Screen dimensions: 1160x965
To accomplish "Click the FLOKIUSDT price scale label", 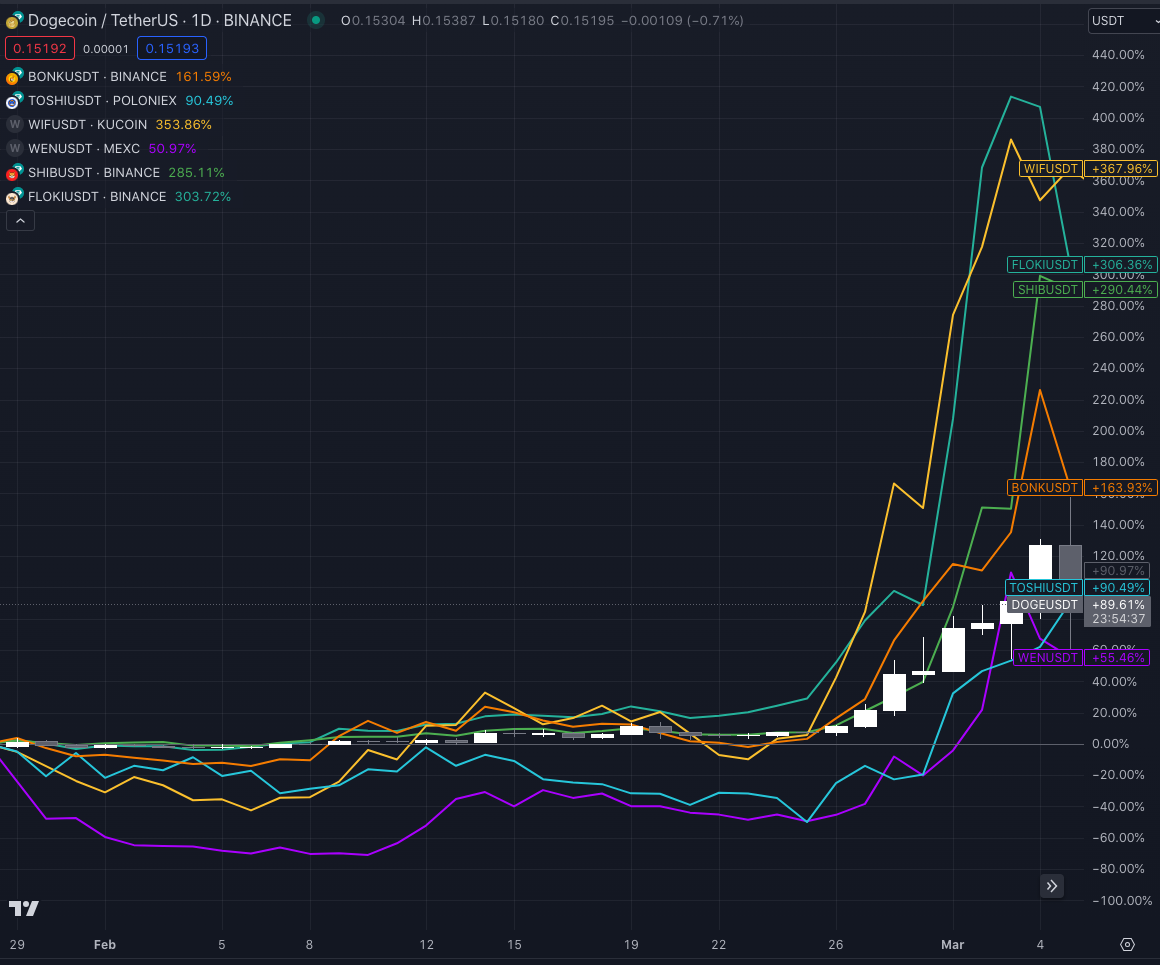I will [1045, 265].
